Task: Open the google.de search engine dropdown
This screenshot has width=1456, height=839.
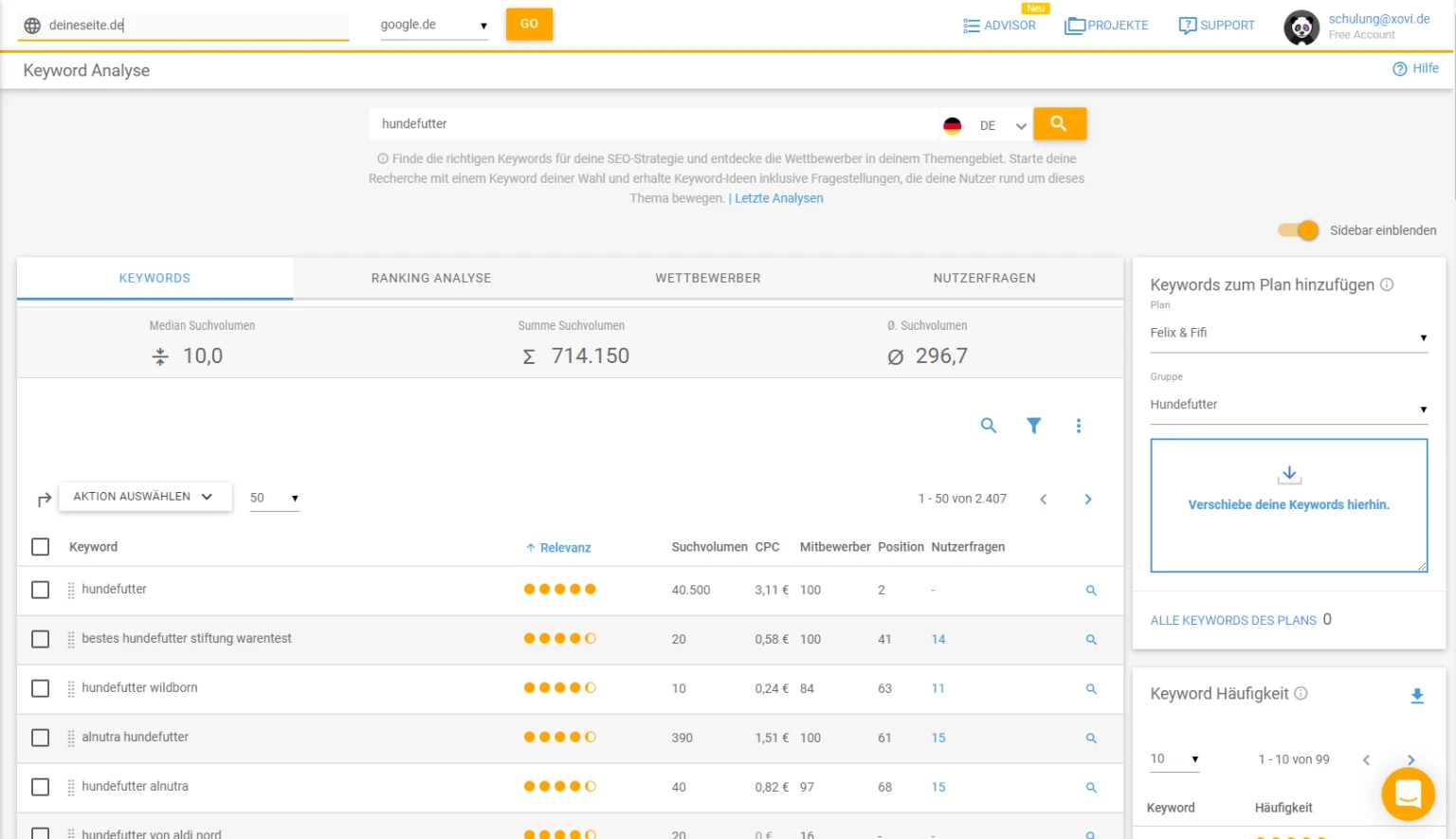Action: (x=433, y=25)
